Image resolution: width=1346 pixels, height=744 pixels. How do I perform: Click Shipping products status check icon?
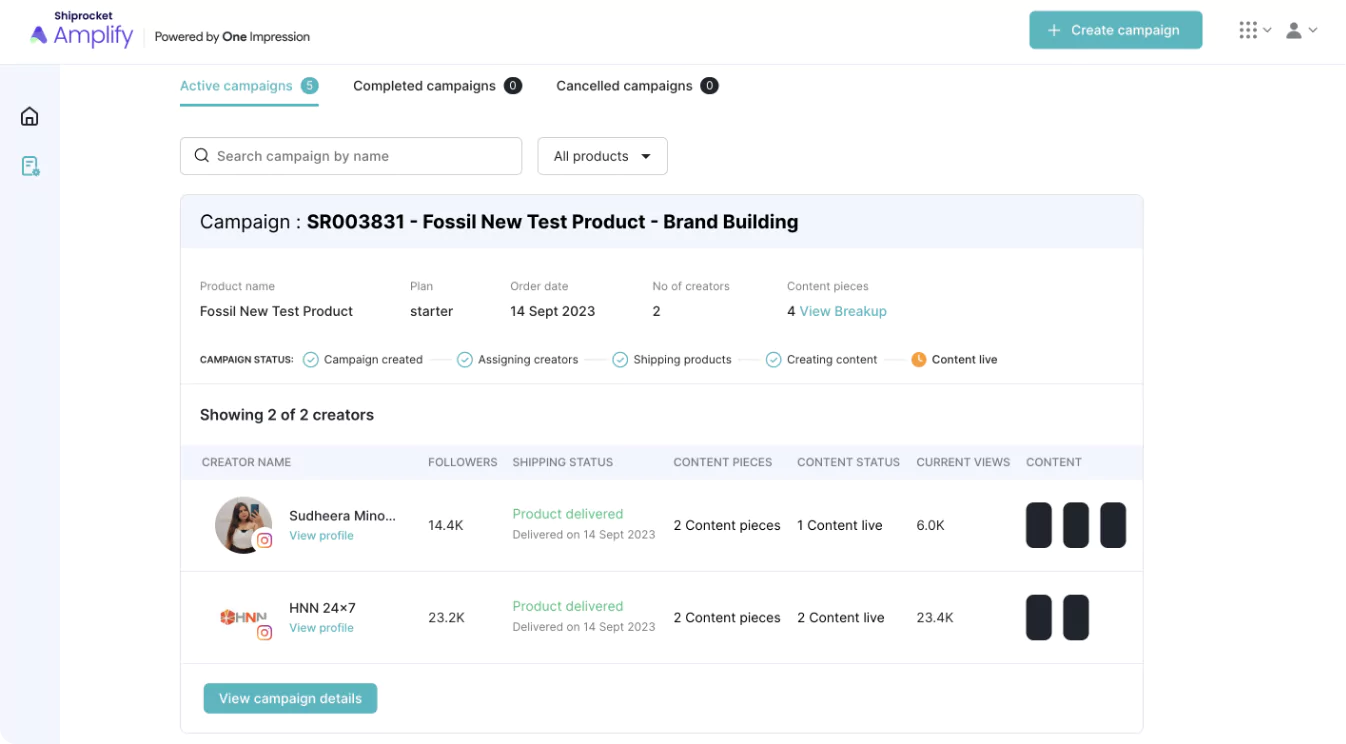pyautogui.click(x=620, y=359)
